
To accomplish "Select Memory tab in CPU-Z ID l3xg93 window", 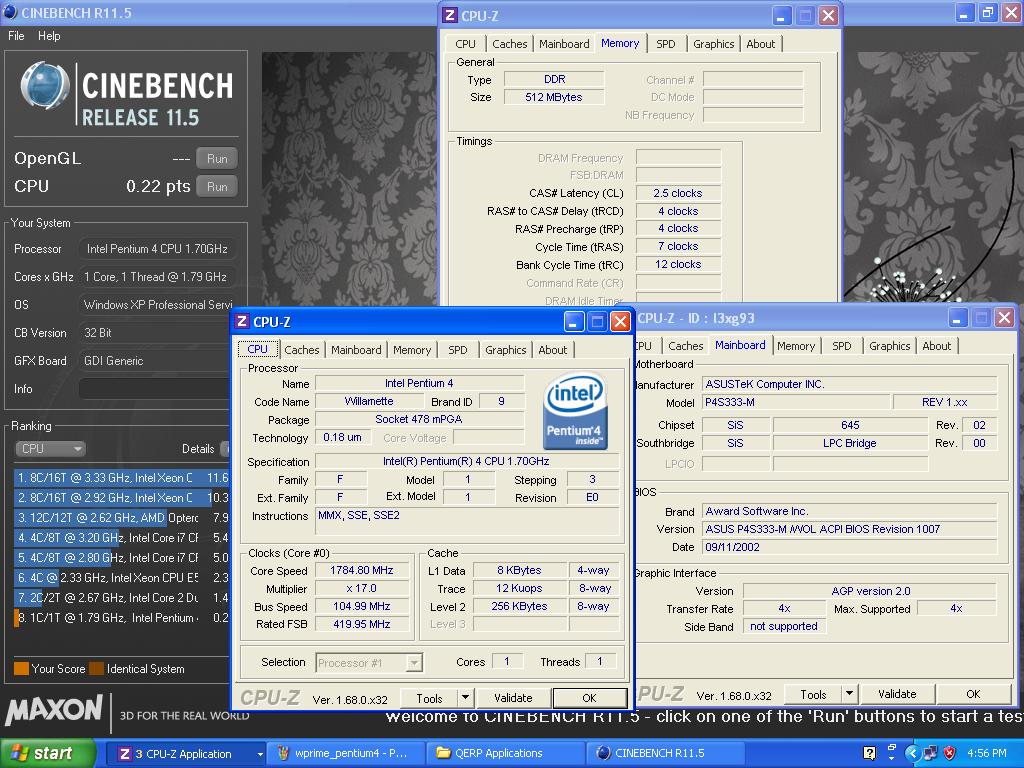I will click(x=796, y=346).
